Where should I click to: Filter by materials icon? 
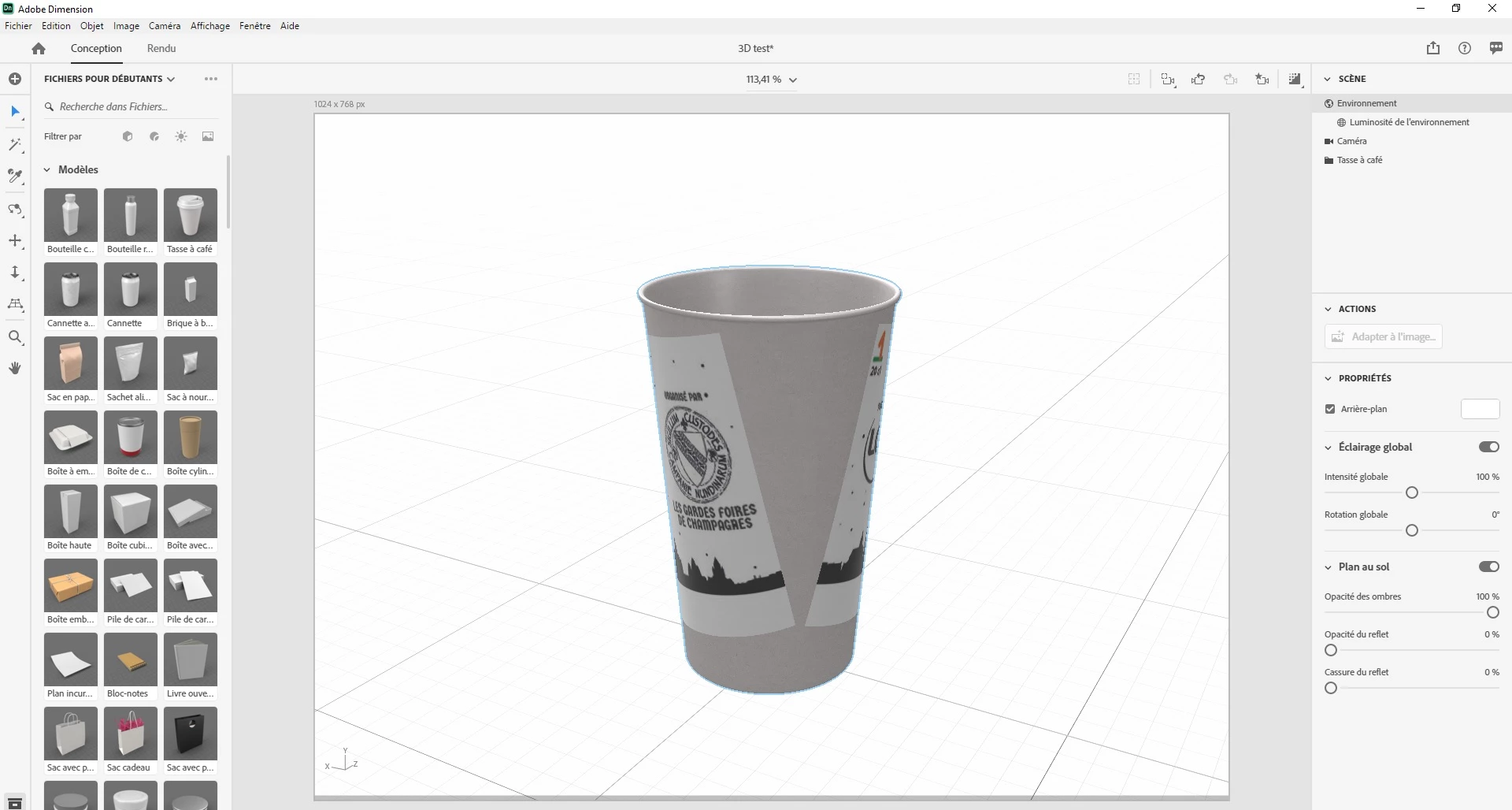[x=154, y=136]
